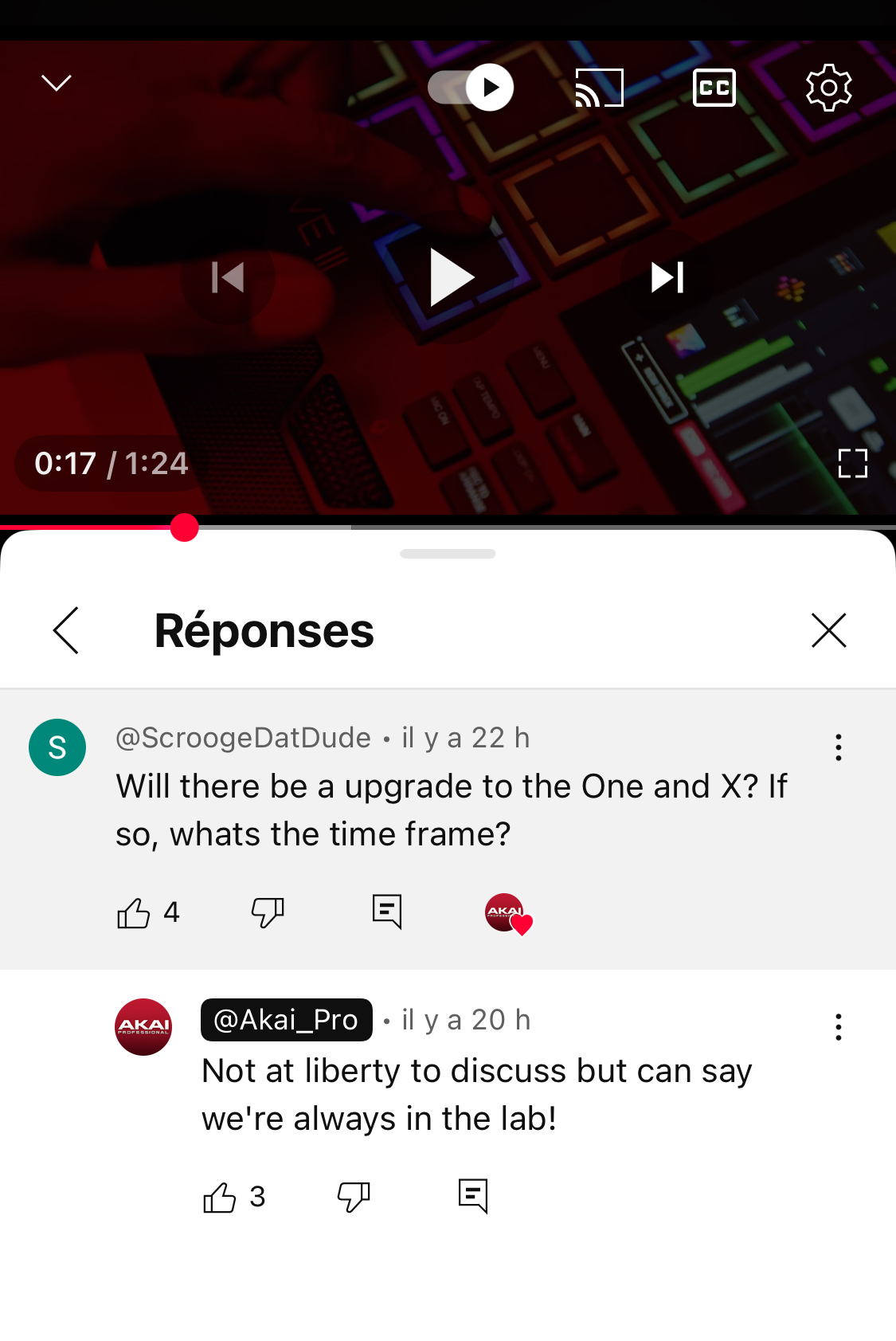The height and width of the screenshot is (1341, 896).
Task: Reply to the Akai_Pro comment
Action: 473,1196
